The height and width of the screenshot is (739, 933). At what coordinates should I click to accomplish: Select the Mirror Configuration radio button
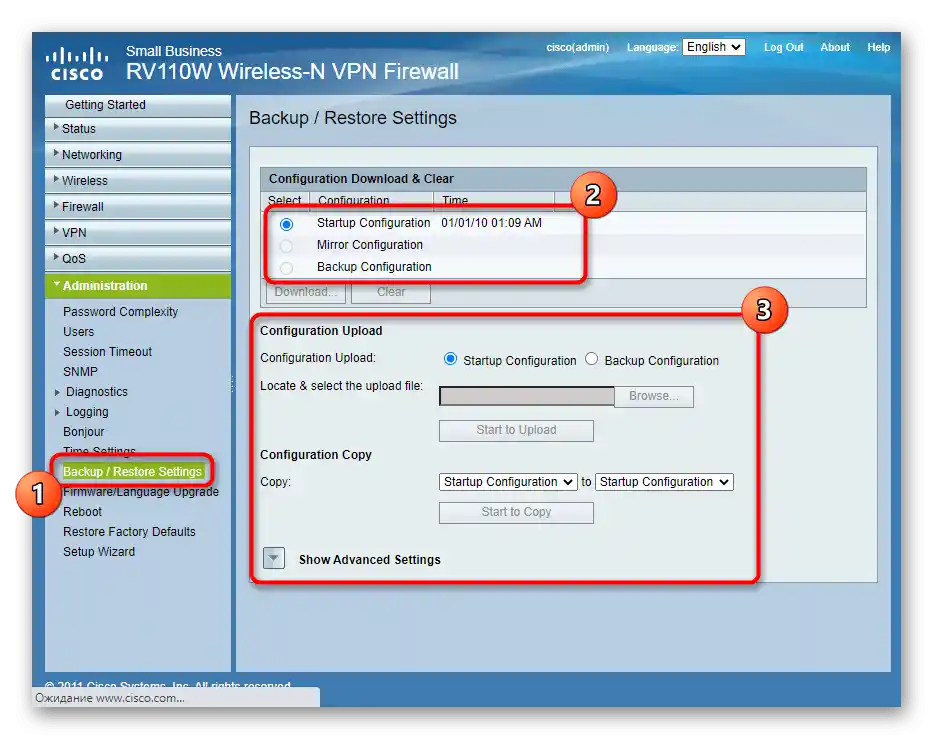tap(287, 246)
